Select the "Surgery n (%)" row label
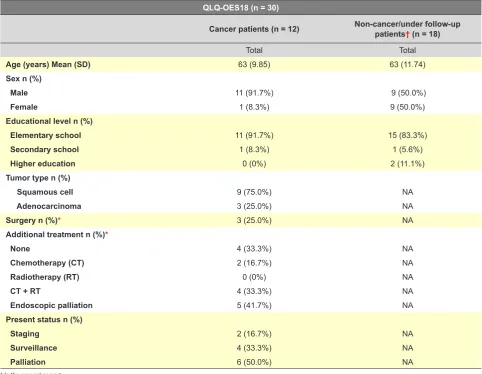 point(33,220)
